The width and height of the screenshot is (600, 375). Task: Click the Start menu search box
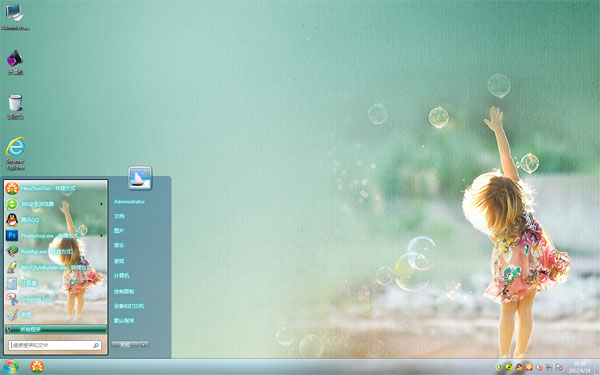click(x=55, y=345)
